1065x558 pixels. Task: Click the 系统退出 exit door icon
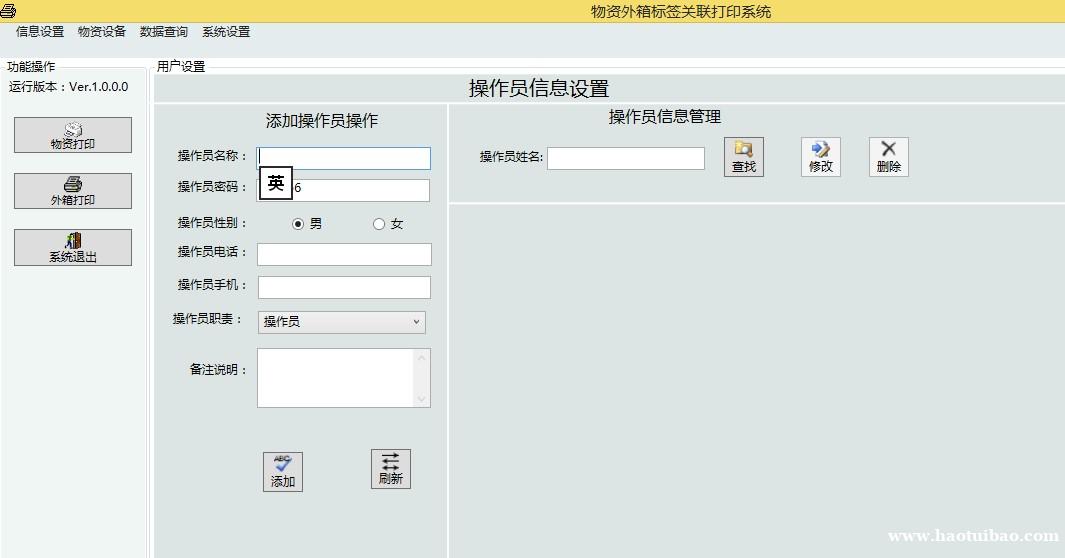pos(73,247)
